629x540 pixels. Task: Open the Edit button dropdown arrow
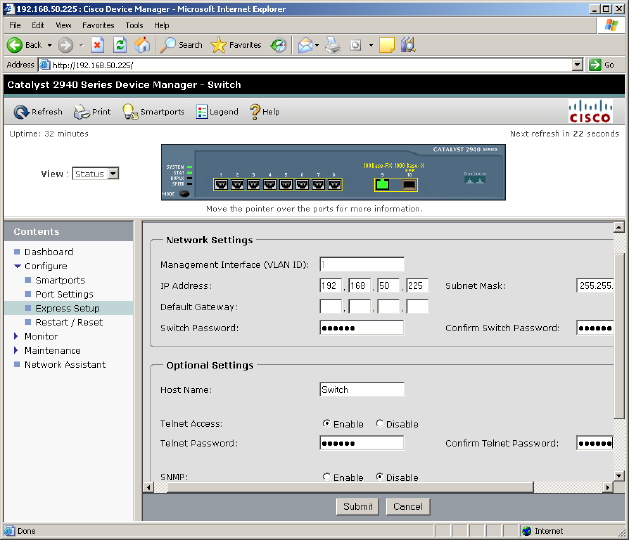[x=371, y=45]
